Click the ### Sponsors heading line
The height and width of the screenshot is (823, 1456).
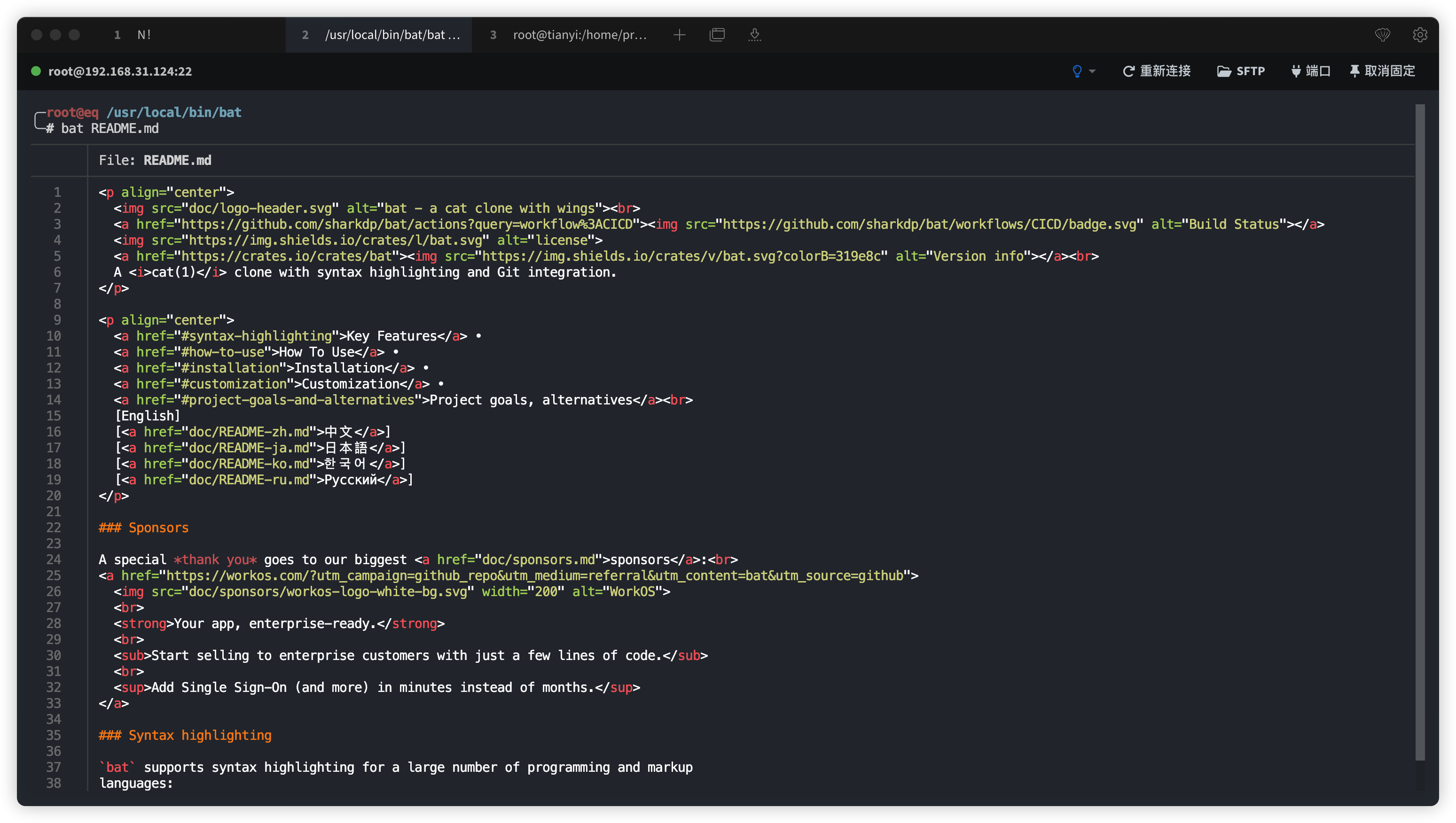[x=144, y=528]
